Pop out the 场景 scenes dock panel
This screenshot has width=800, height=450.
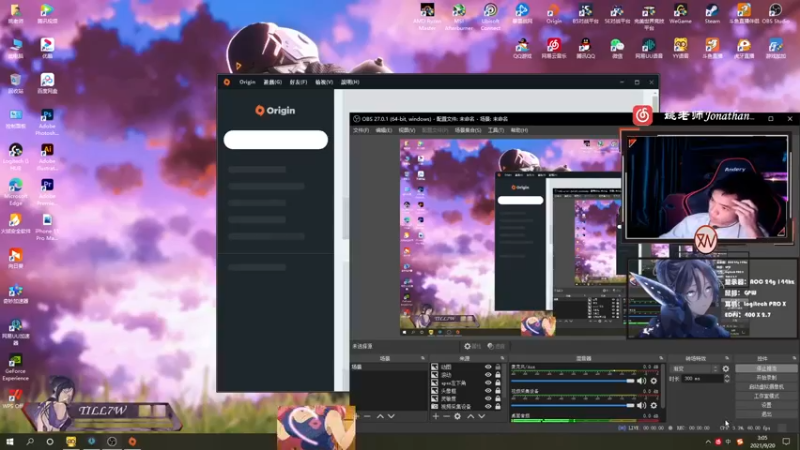click(422, 359)
